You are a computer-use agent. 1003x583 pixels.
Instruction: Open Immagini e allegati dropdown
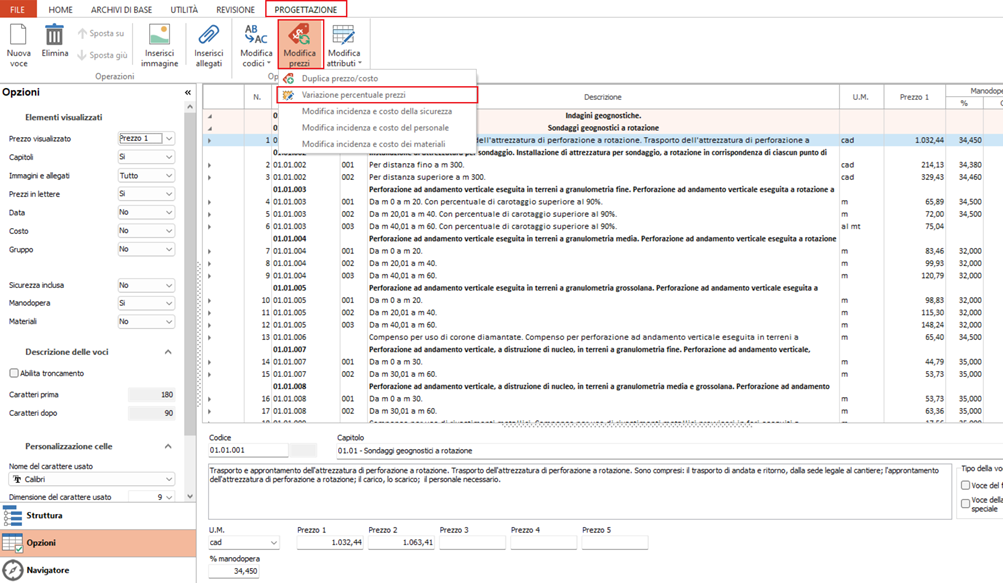tap(169, 175)
